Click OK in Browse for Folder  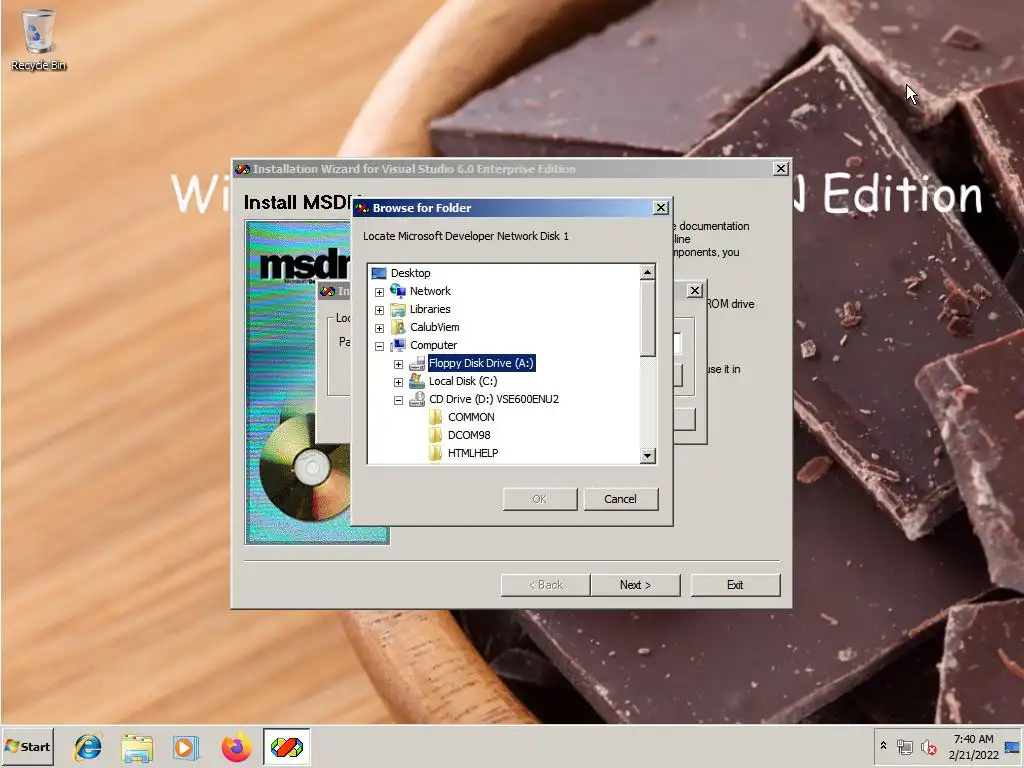540,499
